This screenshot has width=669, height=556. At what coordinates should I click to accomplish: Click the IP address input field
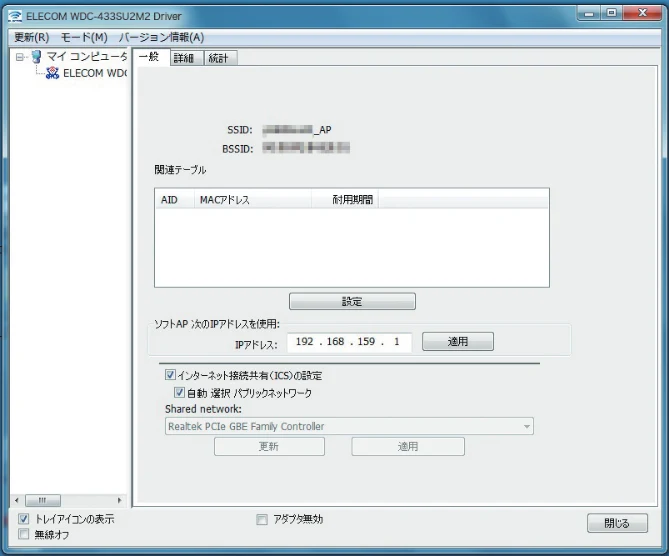click(x=349, y=342)
